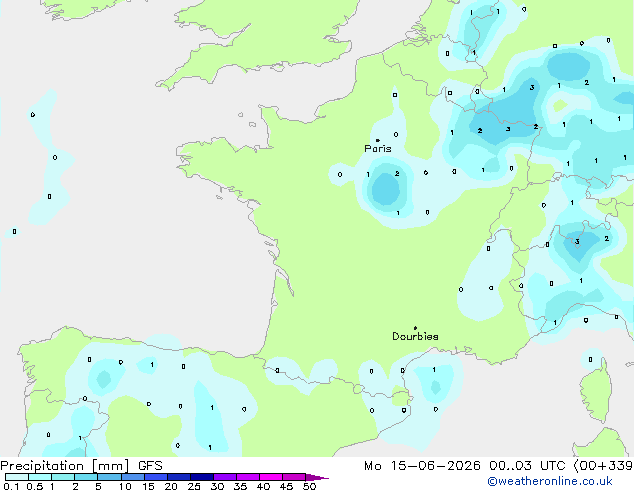Click the legend label '50'

[309, 486]
